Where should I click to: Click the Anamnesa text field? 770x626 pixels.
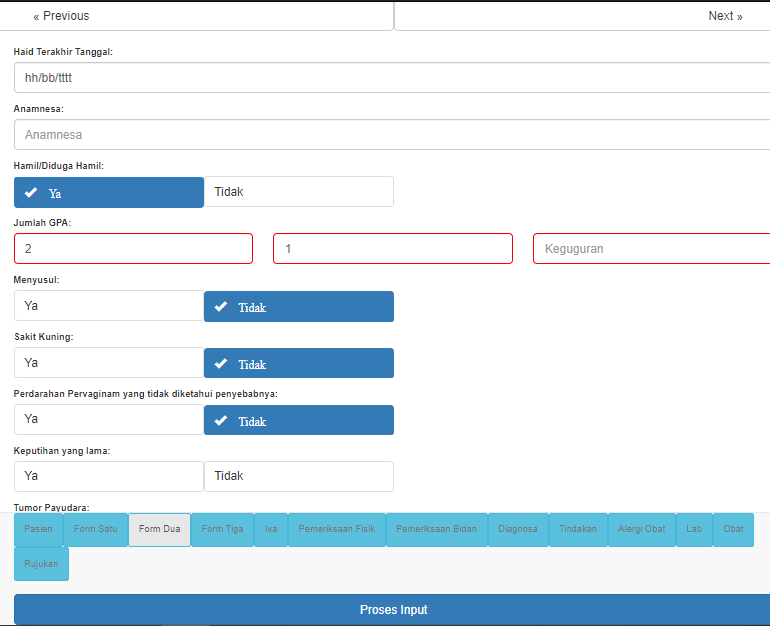pyautogui.click(x=392, y=135)
